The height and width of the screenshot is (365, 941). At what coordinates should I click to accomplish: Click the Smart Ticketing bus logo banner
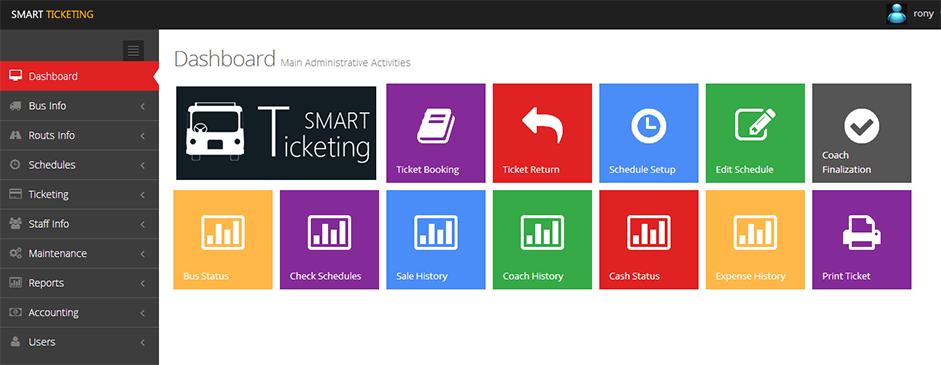(x=276, y=133)
